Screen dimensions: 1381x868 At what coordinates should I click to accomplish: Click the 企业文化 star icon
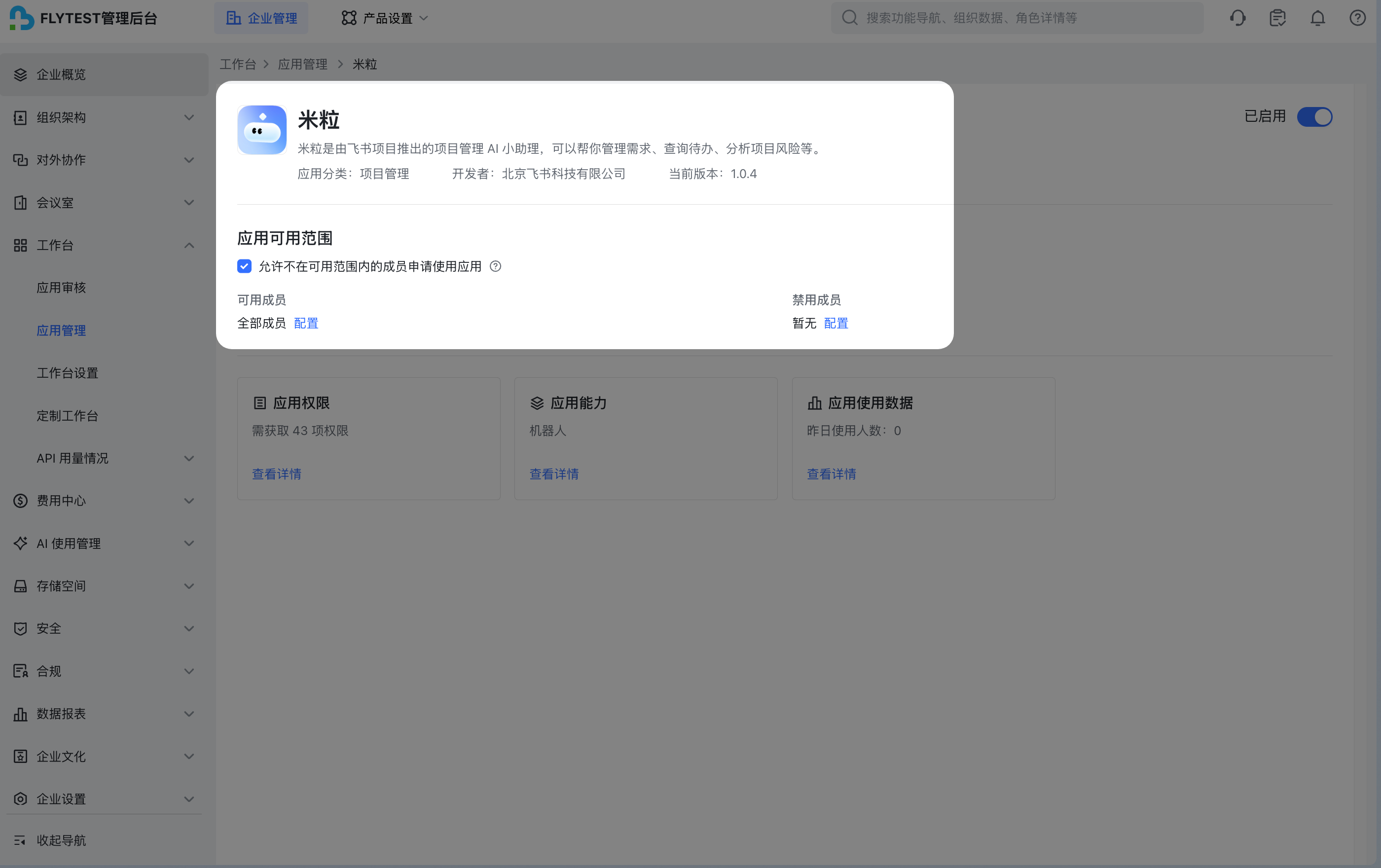21,756
